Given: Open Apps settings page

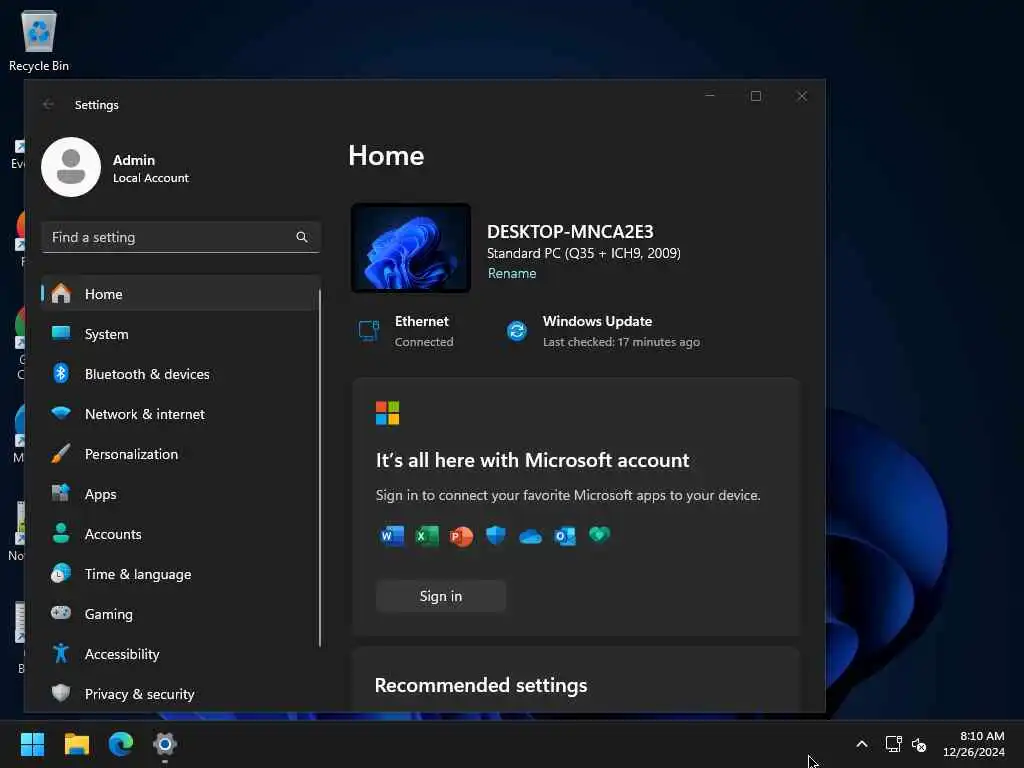Looking at the screenshot, I should tap(181, 494).
